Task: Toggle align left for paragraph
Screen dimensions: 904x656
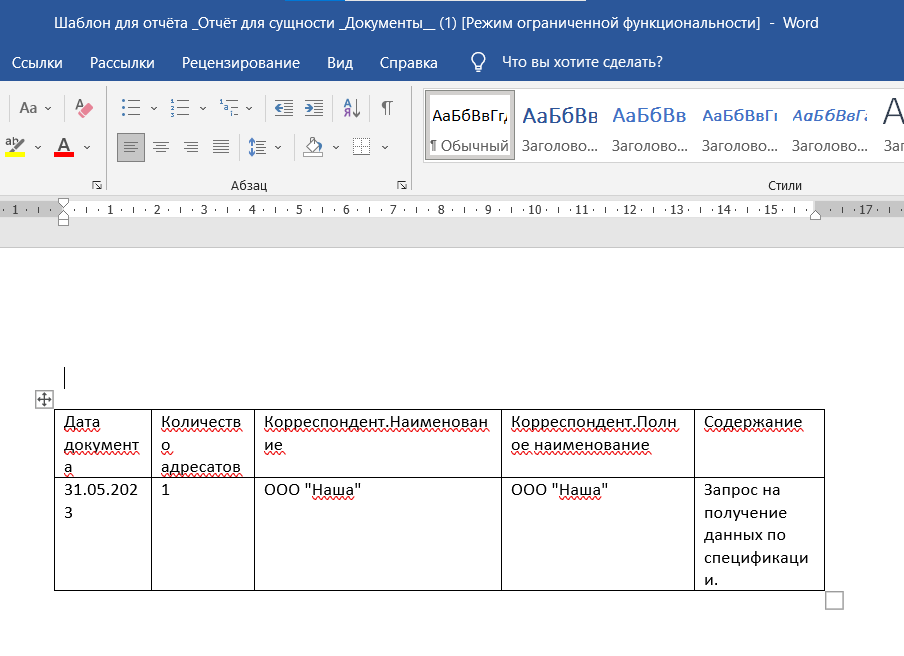Action: (x=131, y=147)
